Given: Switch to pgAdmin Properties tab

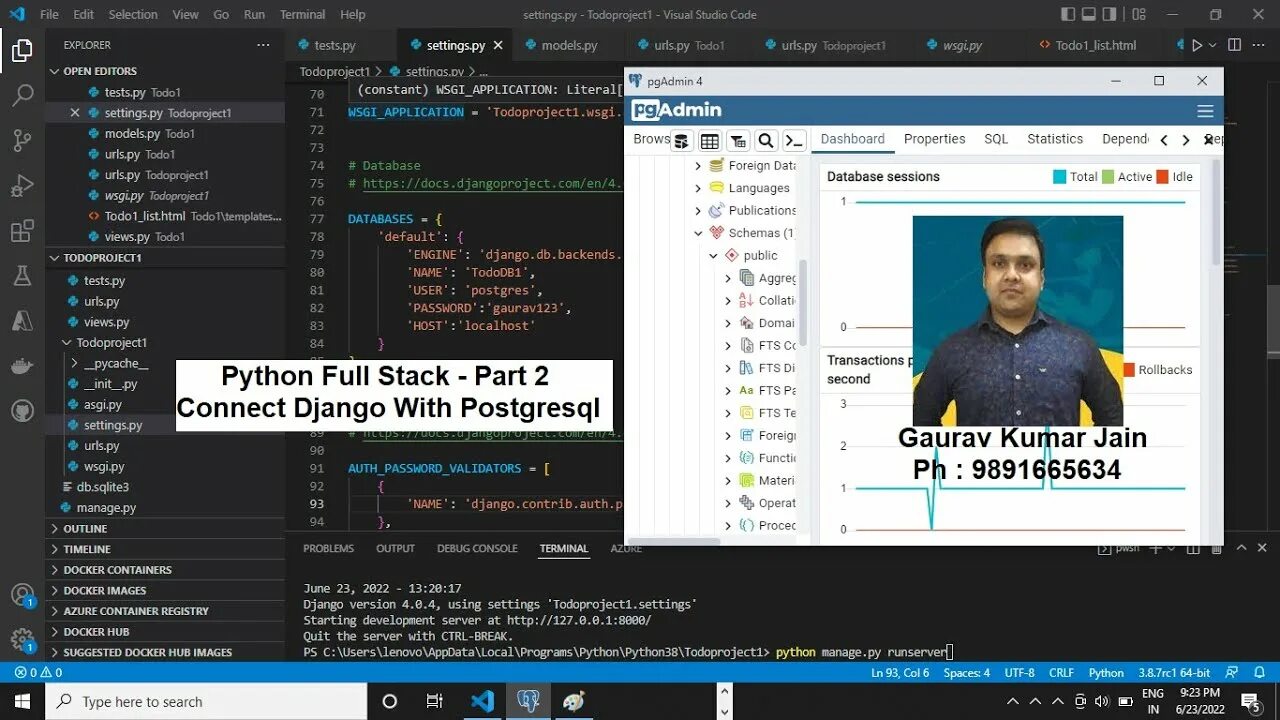Looking at the screenshot, I should (x=934, y=139).
